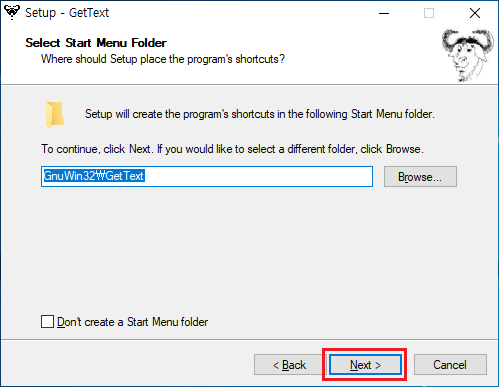The height and width of the screenshot is (387, 499).
Task: Click the "Where should Setup place the program's shortcuts?" subtitle
Action: [x=163, y=59]
